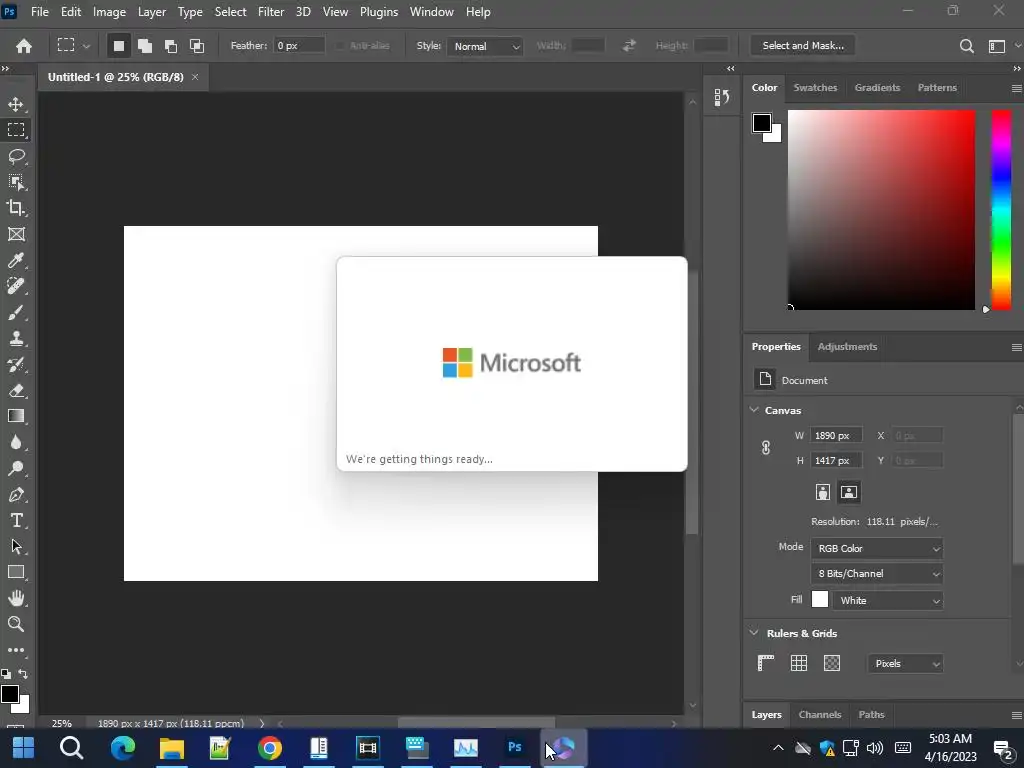Open the Properties panel options menu

1016,347
